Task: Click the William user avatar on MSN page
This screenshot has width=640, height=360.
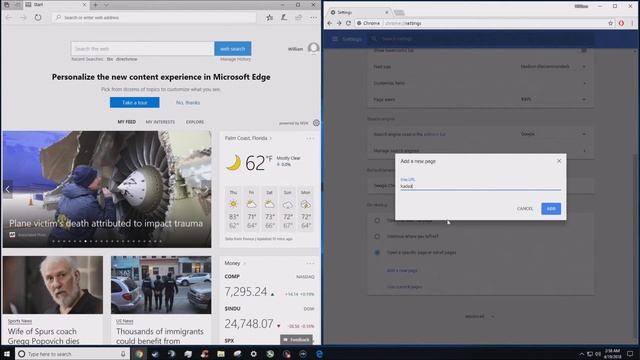Action: tap(313, 49)
